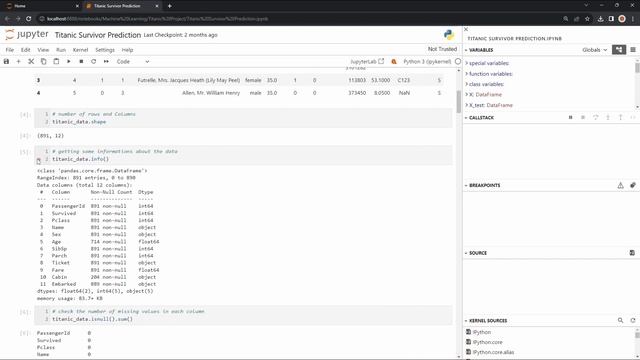Screen dimensions: 640x360
Task: Open the Settings menu
Action: (105, 50)
